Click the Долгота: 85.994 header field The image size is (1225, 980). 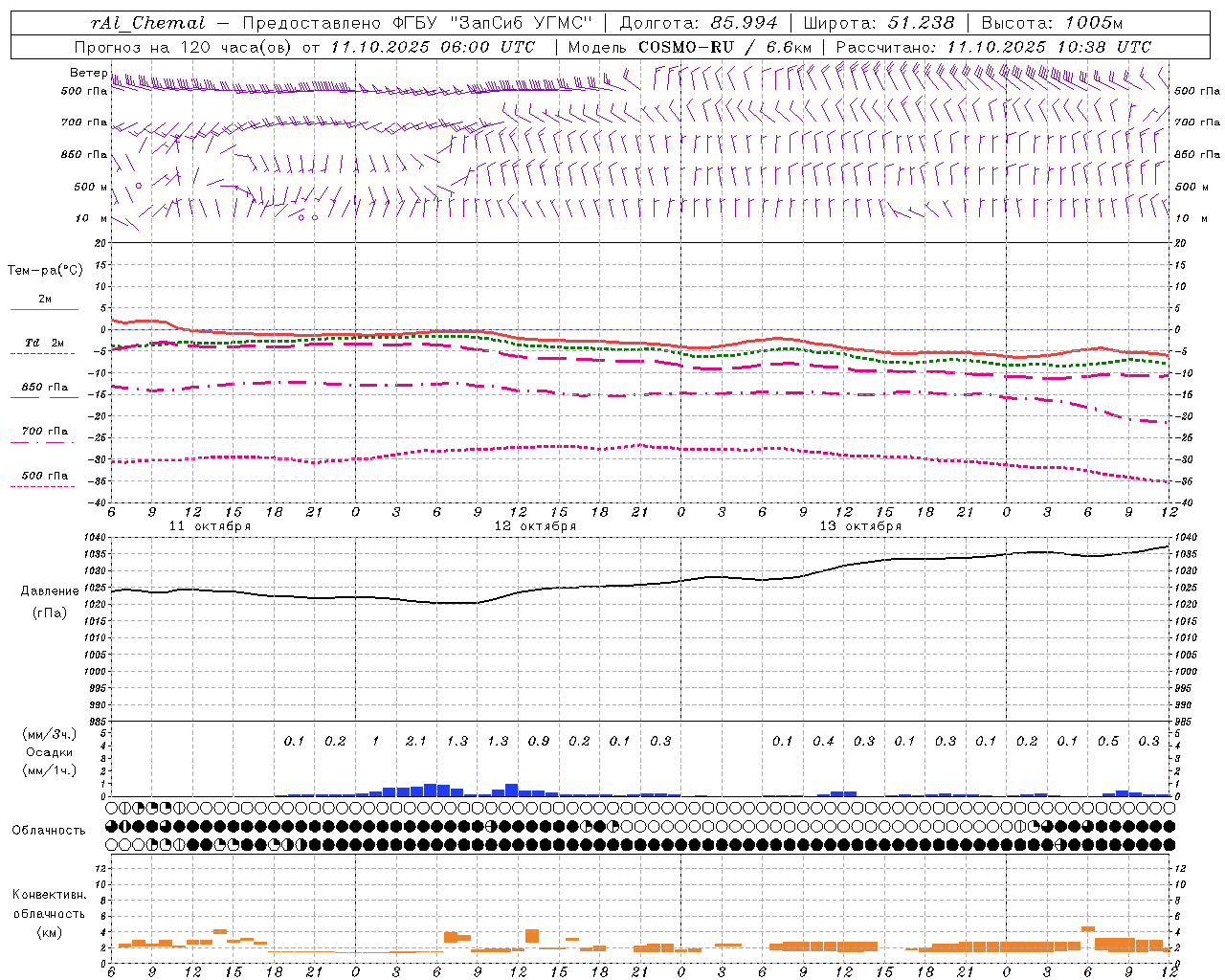tap(698, 23)
